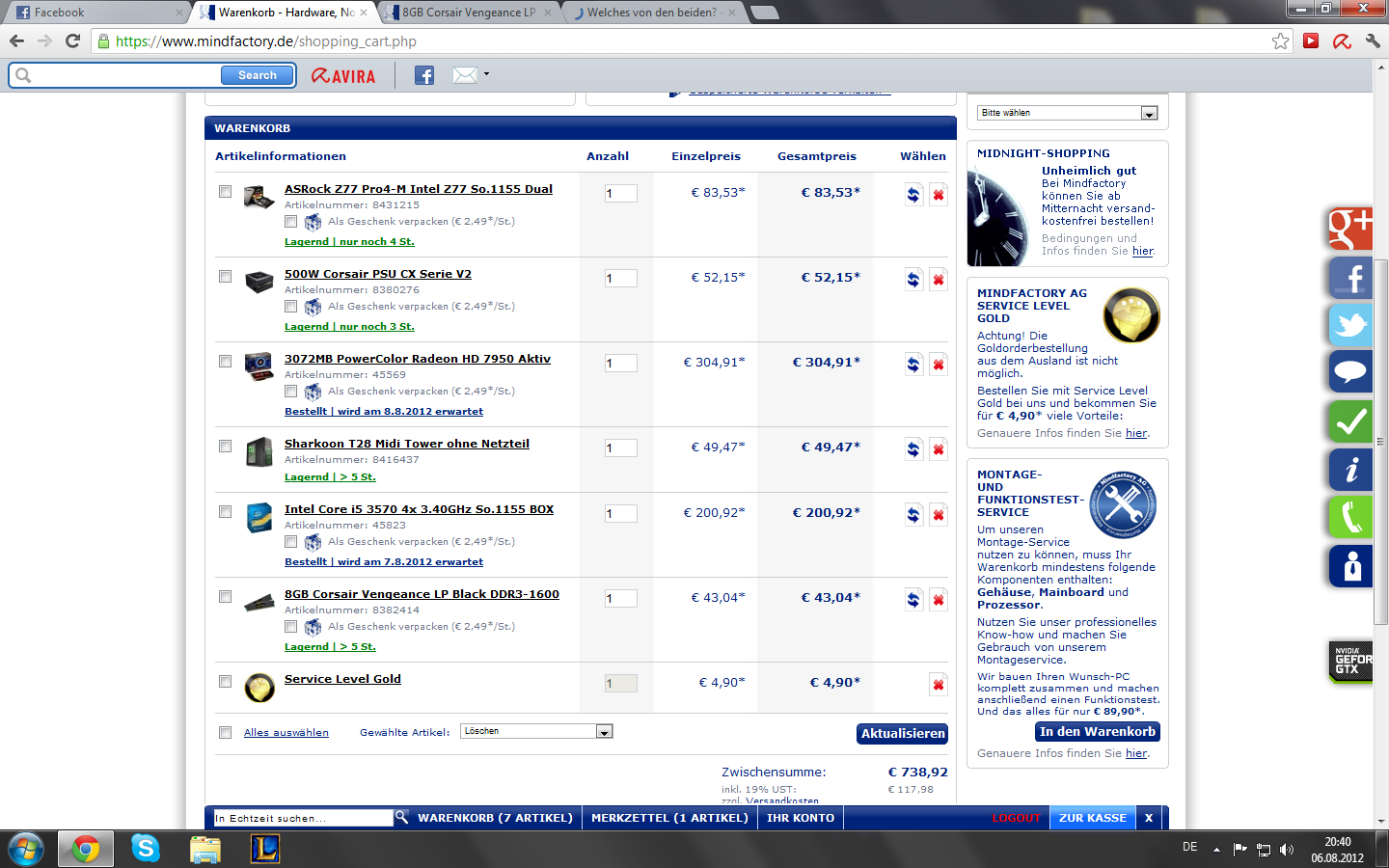
Task: Check the 8GB Corsair Vengeance row checkbox
Action: pos(225,597)
